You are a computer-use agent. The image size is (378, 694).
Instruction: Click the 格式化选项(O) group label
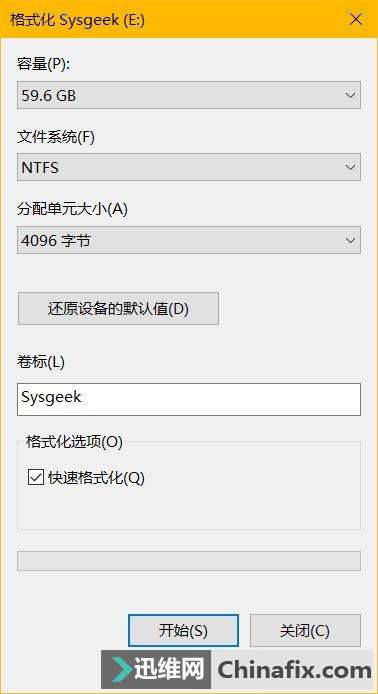(74, 442)
